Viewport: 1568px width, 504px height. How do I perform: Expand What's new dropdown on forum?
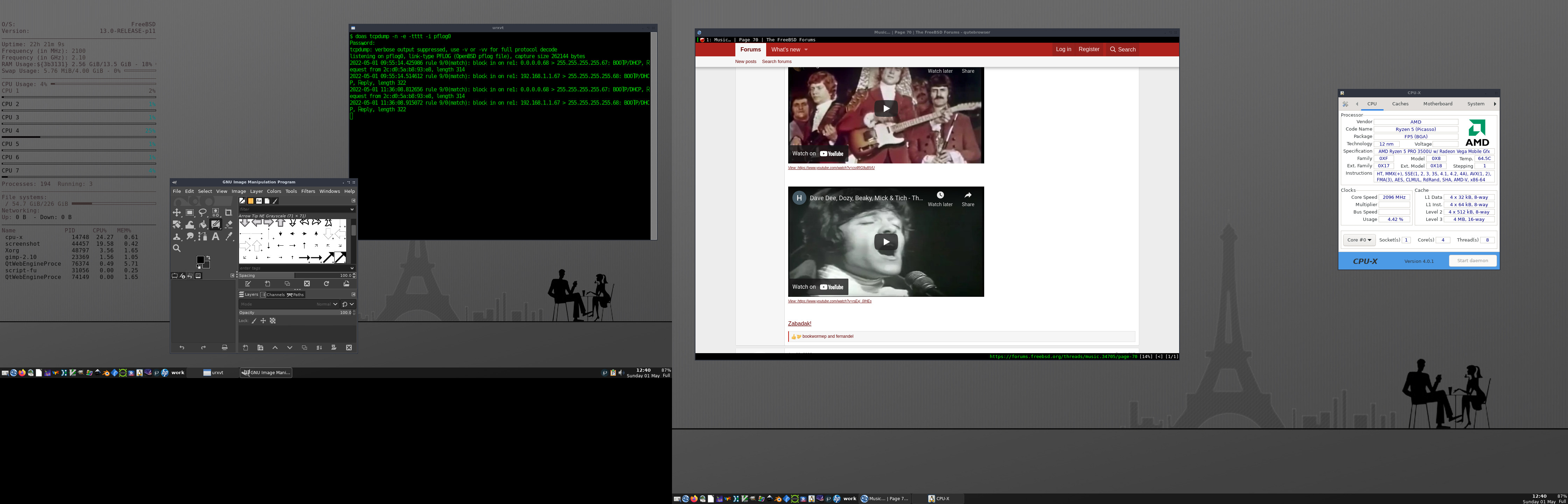(806, 50)
